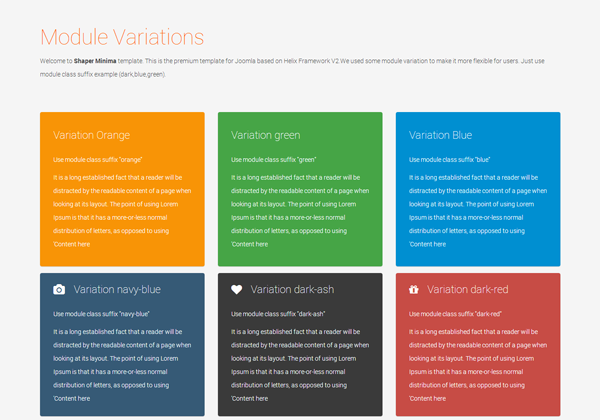Click the Module Variations page heading
This screenshot has height=420, width=600.
pos(122,37)
